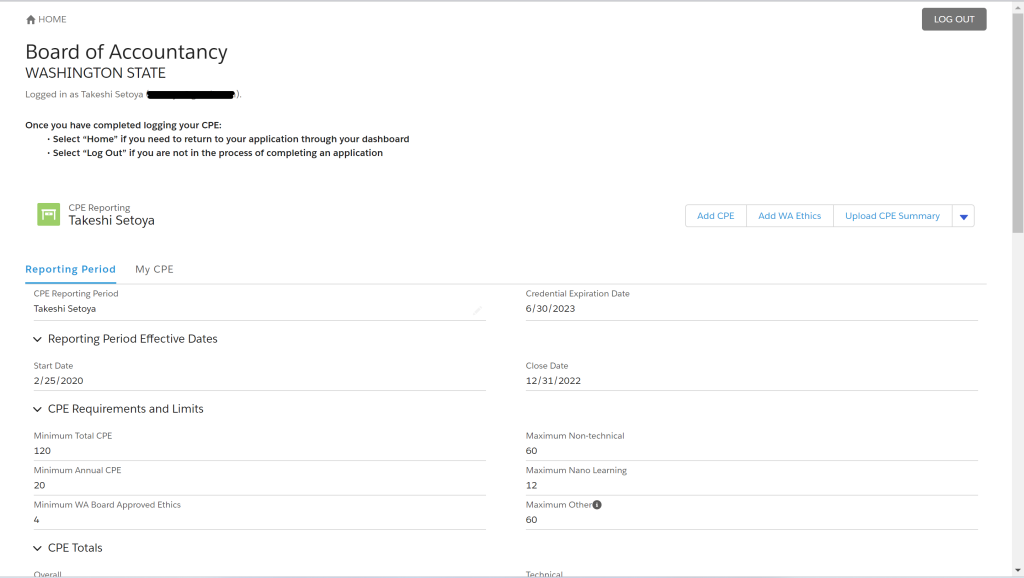
Task: Click the Minimum Total CPE value 120
Action: [x=42, y=451]
